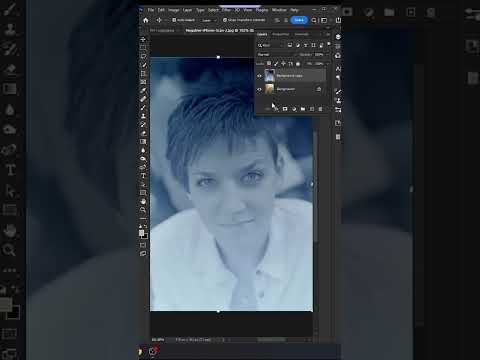Go to the Home screen icon
480x360 pixels.
tap(146, 20)
